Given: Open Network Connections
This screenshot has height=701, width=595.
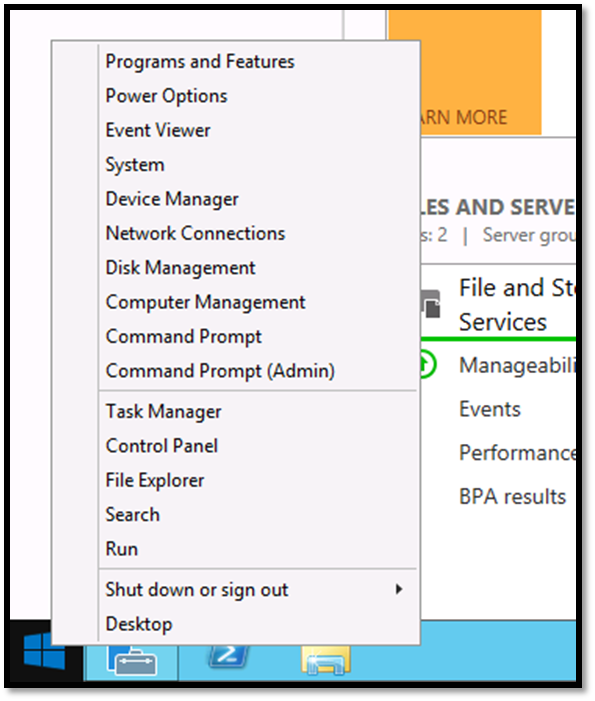Looking at the screenshot, I should [x=195, y=233].
